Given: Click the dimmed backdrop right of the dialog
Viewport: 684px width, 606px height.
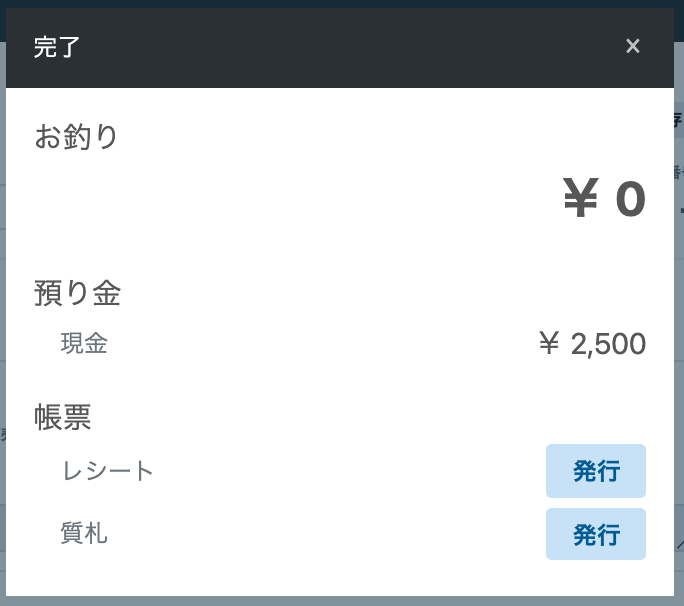Looking at the screenshot, I should (679, 300).
